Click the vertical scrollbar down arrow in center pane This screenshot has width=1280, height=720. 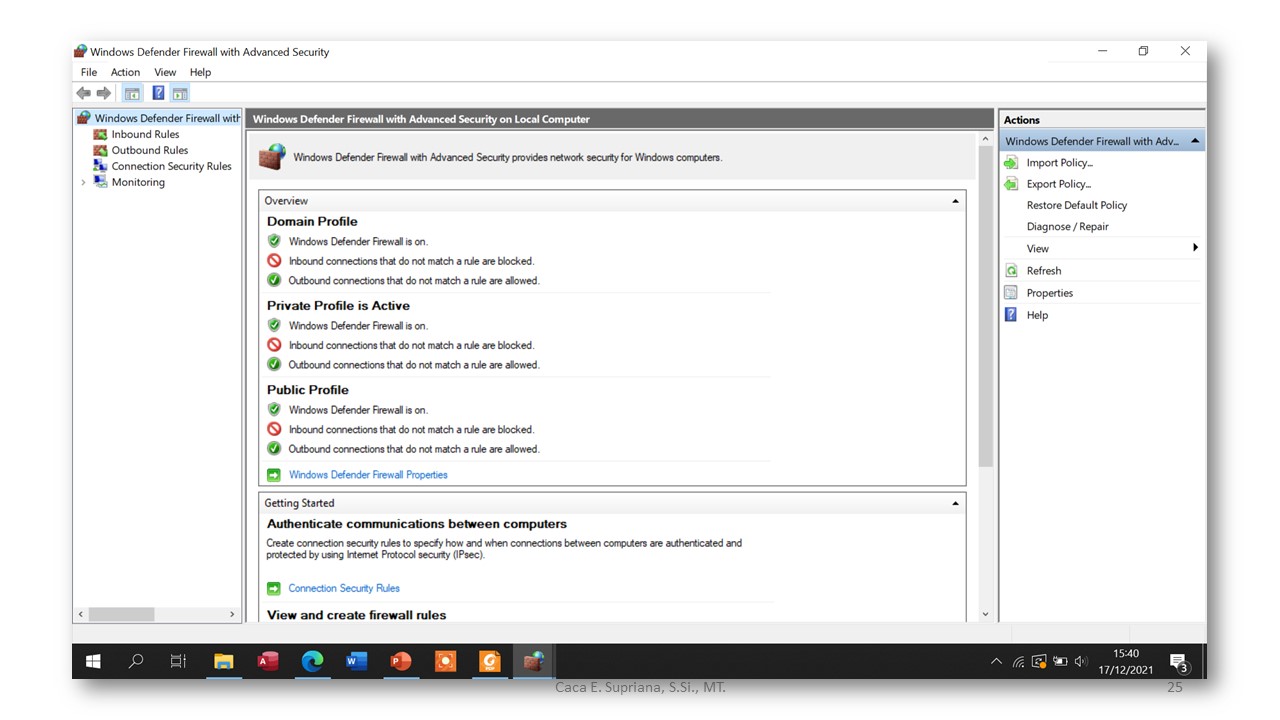(985, 614)
